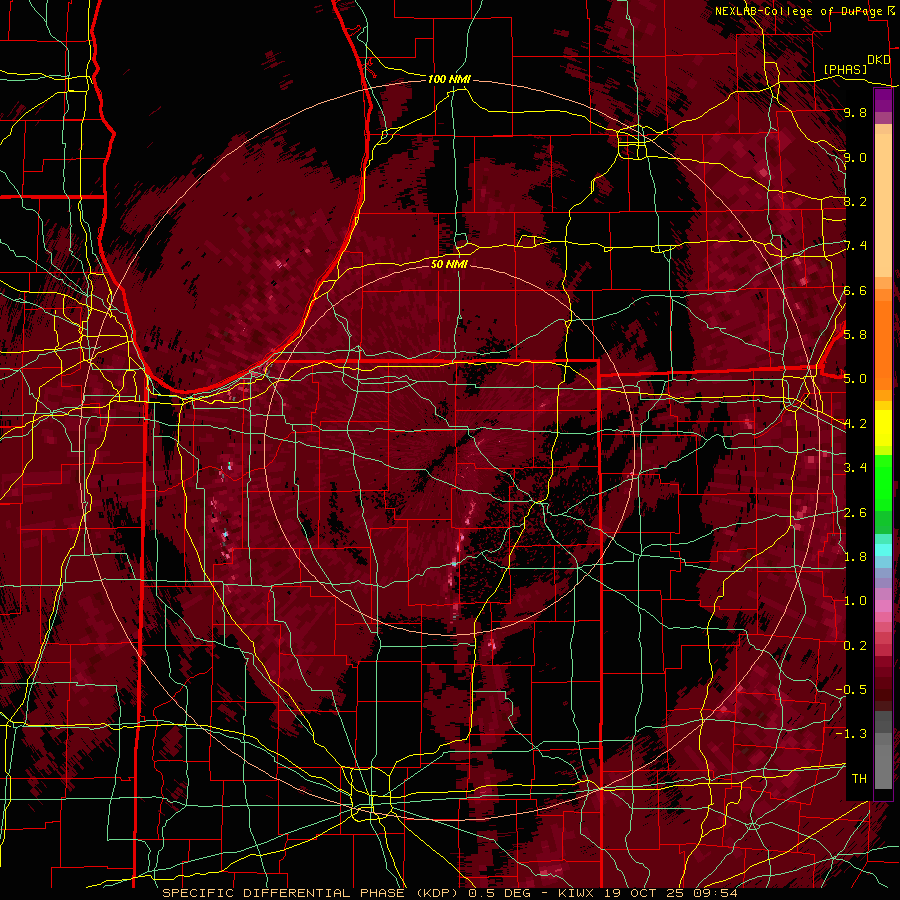900x900 pixels.
Task: Click the 5.0 value on the color scale
Action: click(x=855, y=379)
